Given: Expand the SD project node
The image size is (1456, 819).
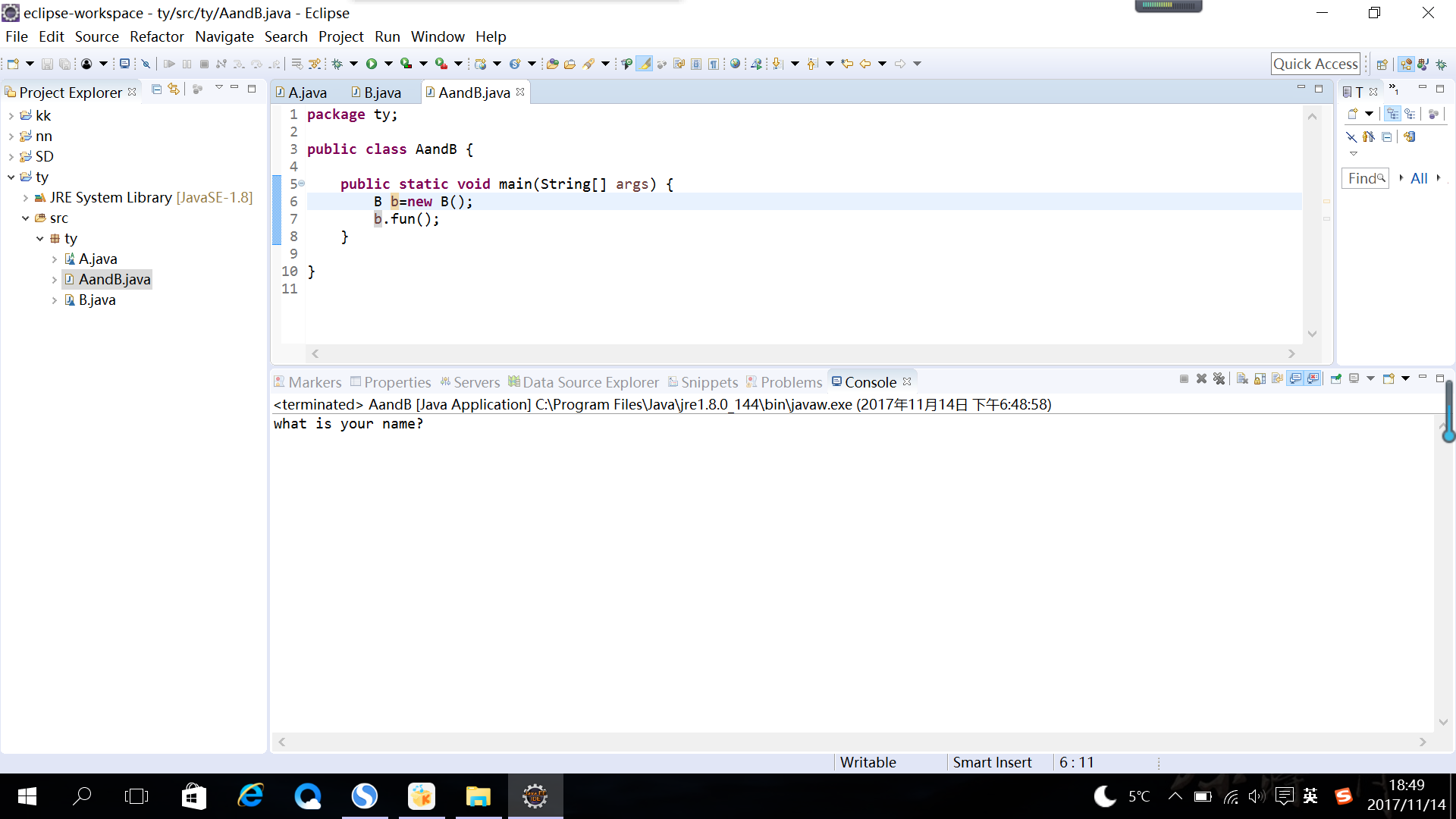Looking at the screenshot, I should (11, 157).
